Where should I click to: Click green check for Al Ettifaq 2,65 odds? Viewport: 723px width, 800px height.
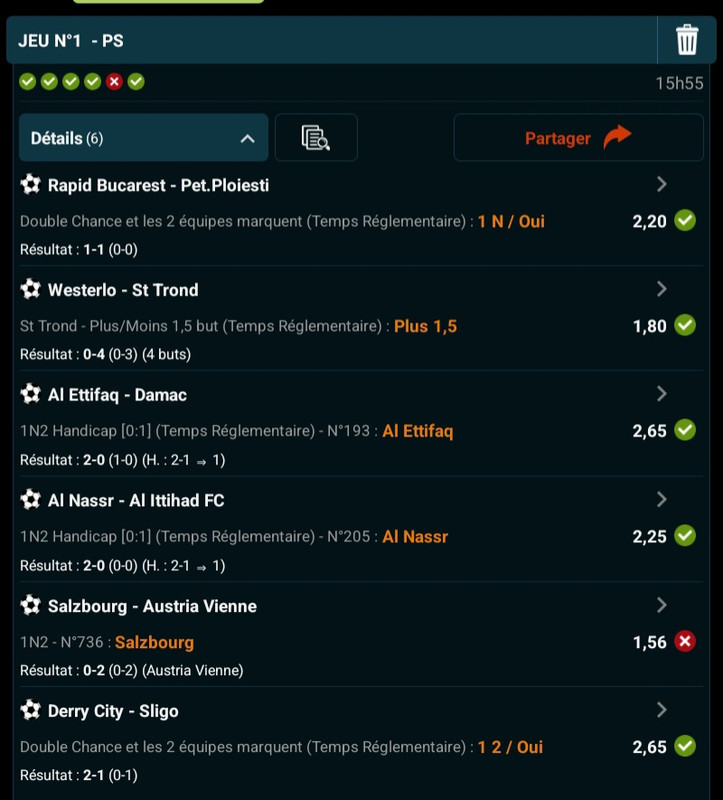(685, 430)
